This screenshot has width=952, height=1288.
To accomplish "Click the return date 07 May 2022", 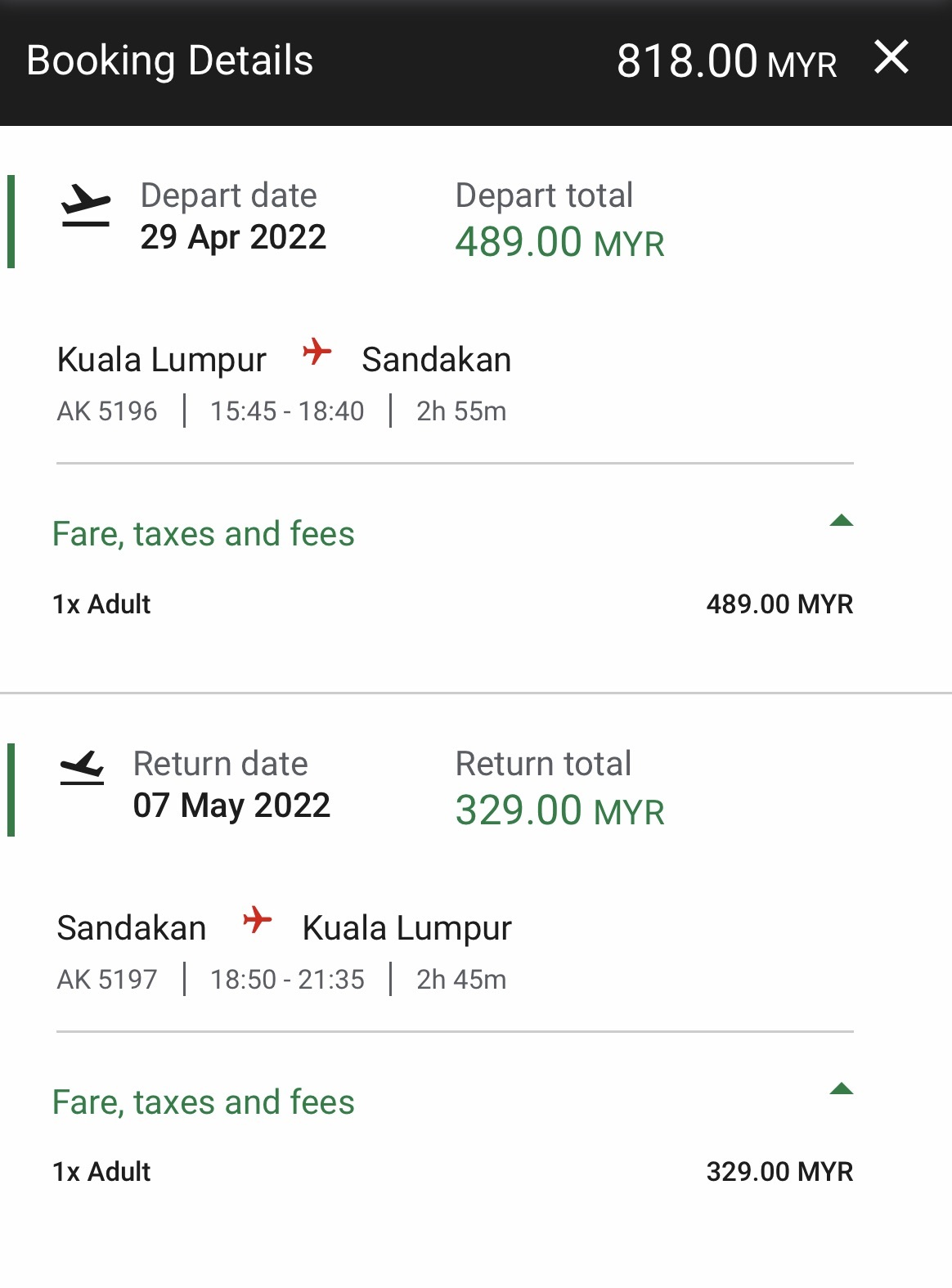I will pyautogui.click(x=231, y=806).
